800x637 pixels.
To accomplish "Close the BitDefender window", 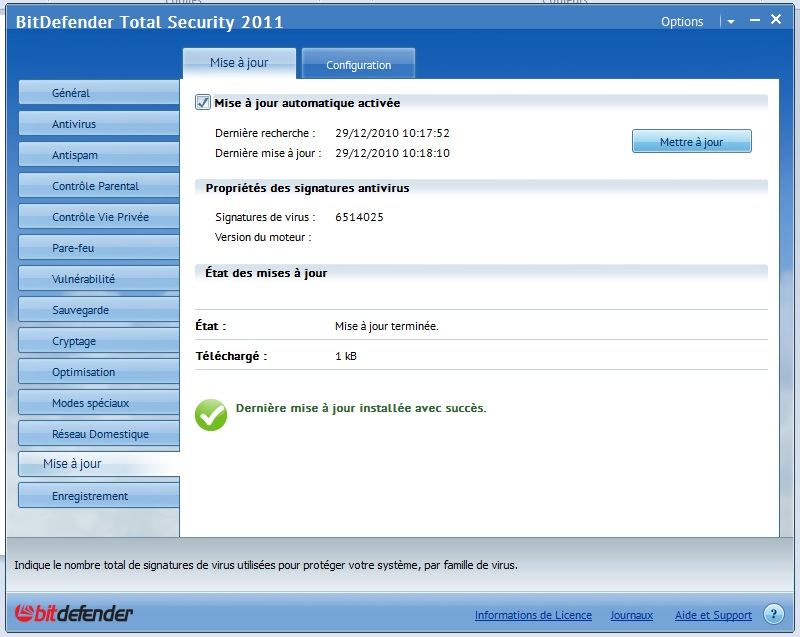I will click(x=776, y=19).
